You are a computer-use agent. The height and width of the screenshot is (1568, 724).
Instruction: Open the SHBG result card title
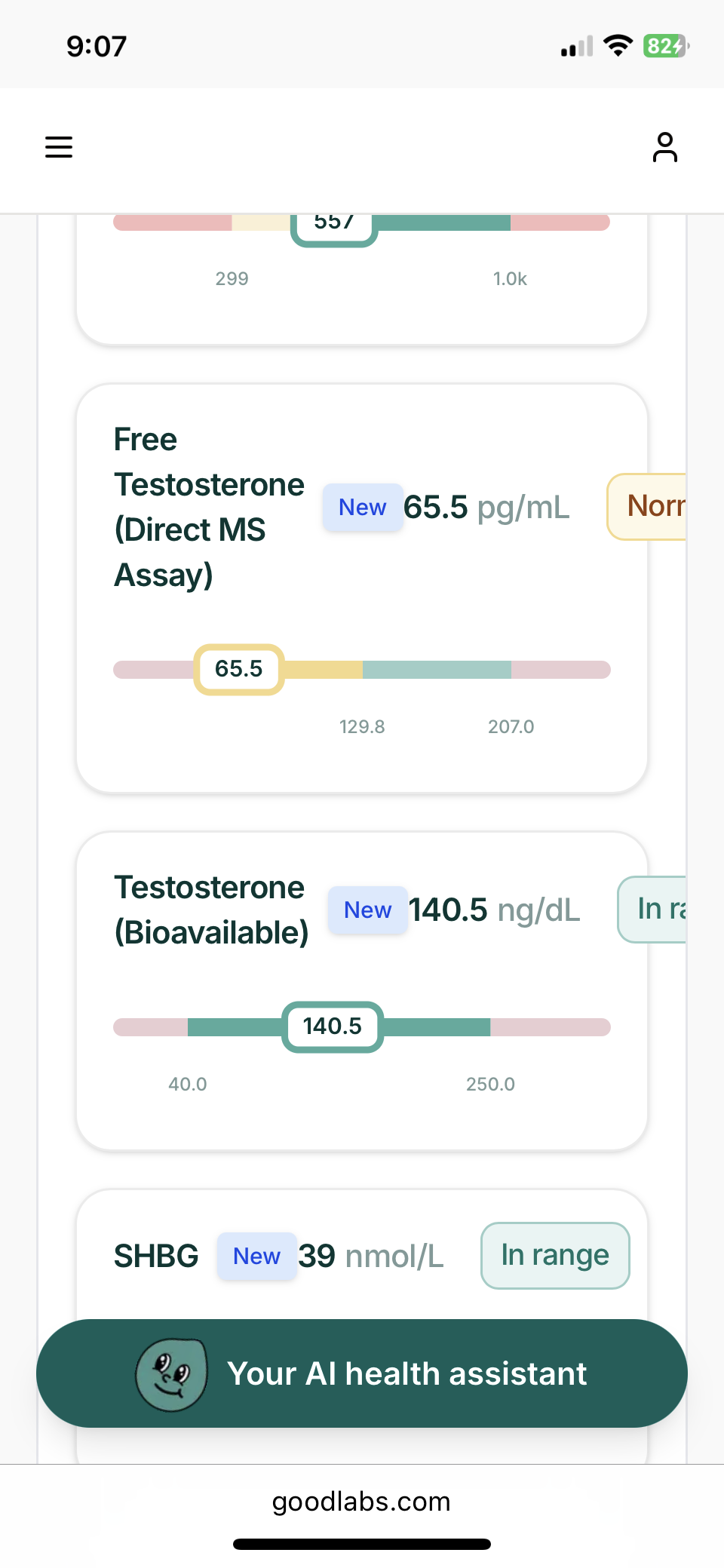click(x=156, y=1257)
